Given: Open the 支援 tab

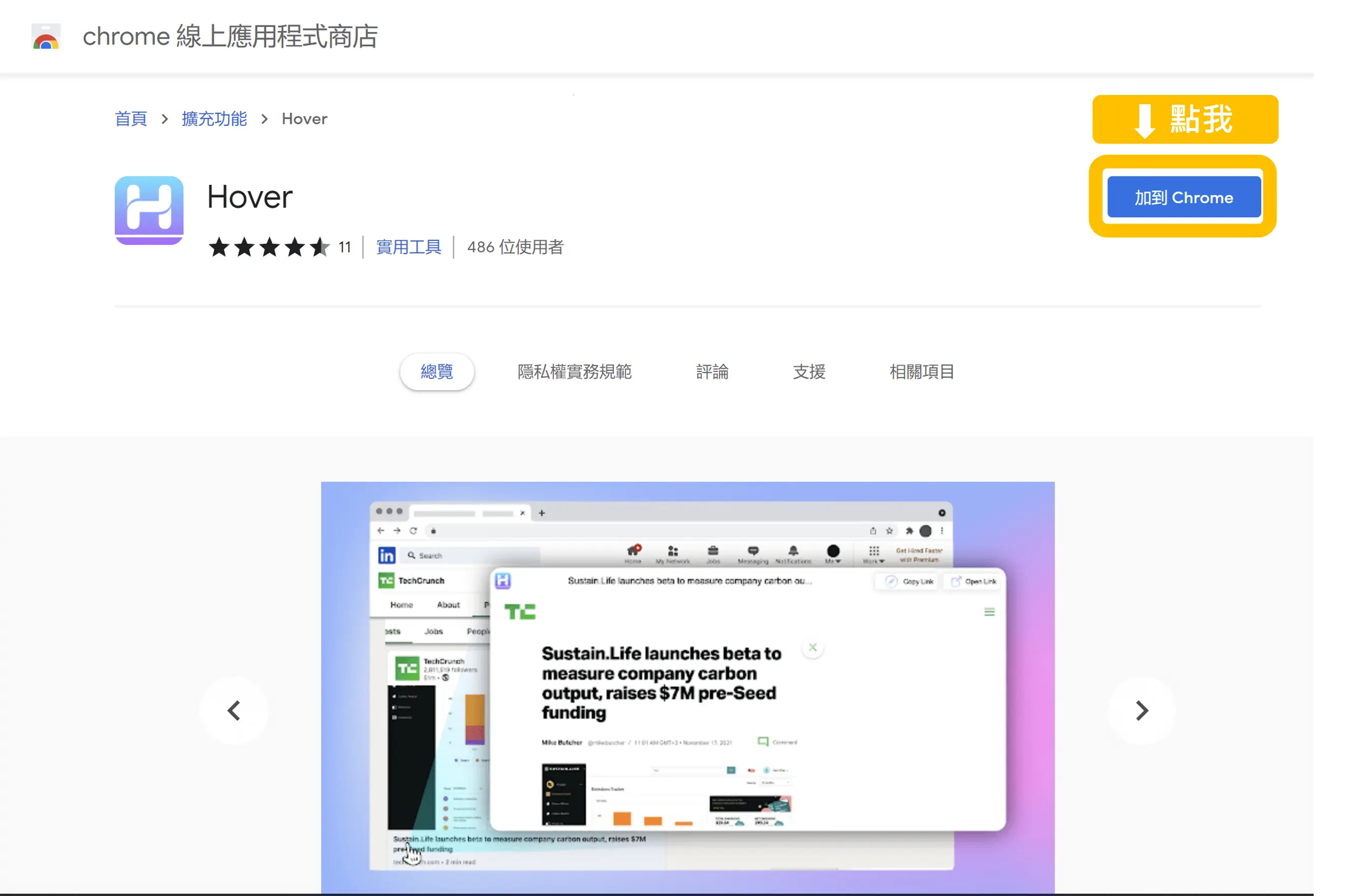Looking at the screenshot, I should click(809, 372).
